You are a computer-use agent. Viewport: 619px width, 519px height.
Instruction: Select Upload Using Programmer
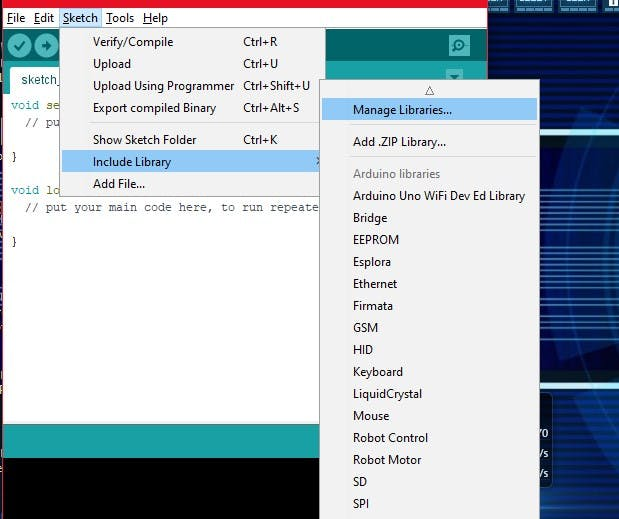click(190, 86)
